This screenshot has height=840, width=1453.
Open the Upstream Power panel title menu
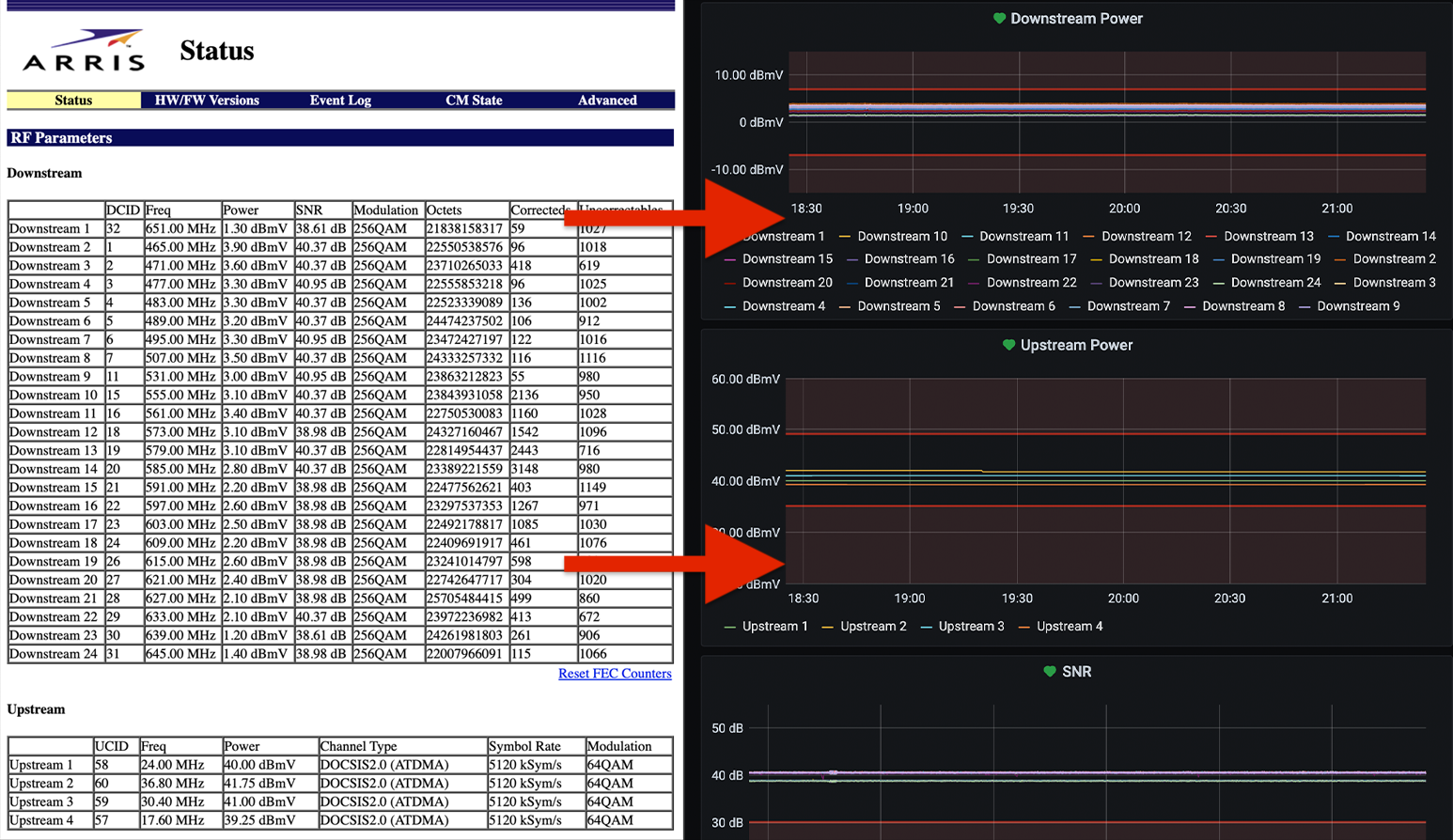(x=1076, y=345)
